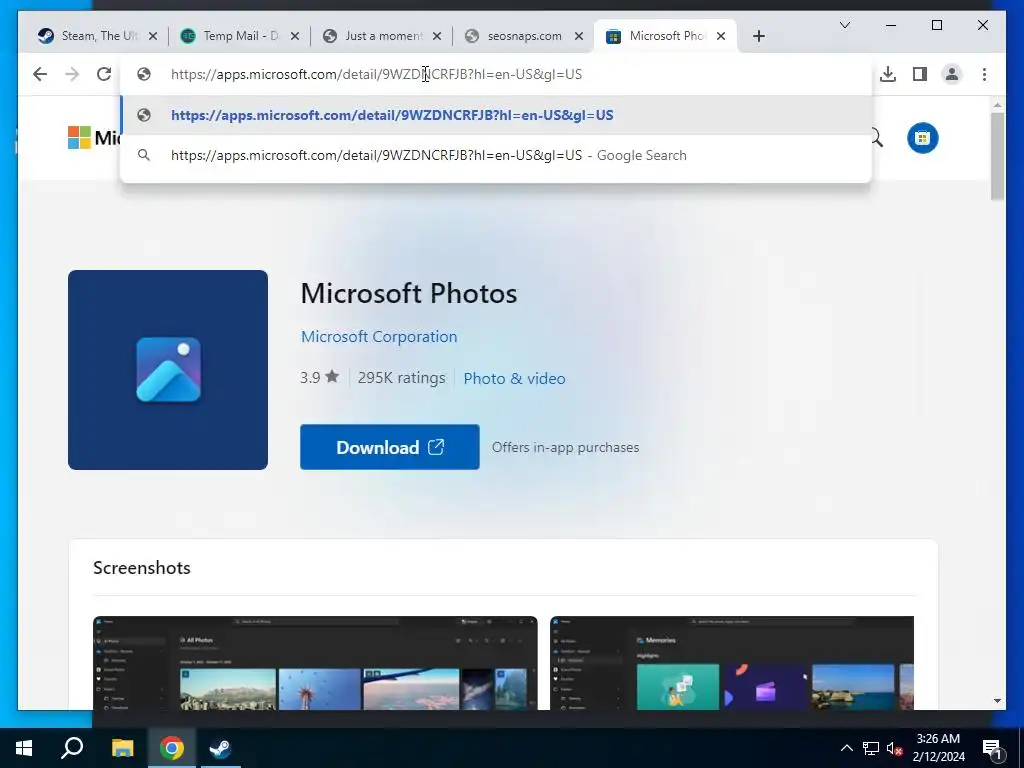This screenshot has height=768, width=1024.
Task: Open Chrome profile avatar
Action: (952, 74)
